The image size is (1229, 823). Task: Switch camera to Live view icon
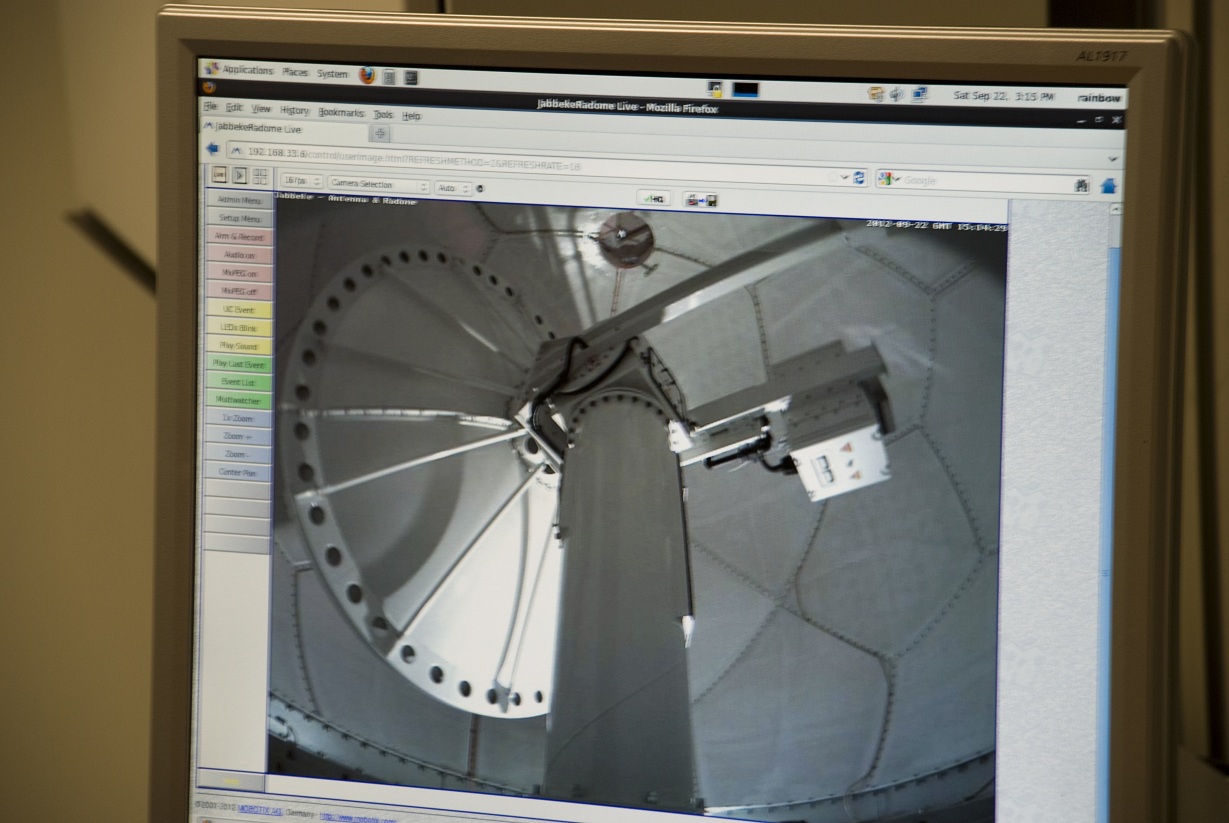click(x=218, y=174)
